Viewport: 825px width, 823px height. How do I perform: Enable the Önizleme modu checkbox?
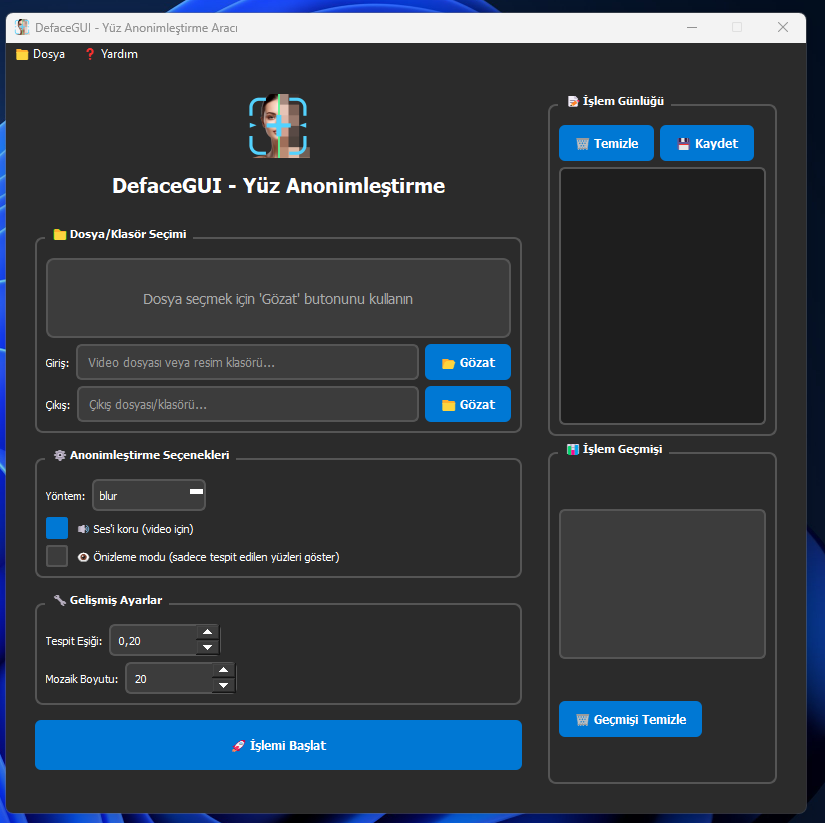[57, 556]
